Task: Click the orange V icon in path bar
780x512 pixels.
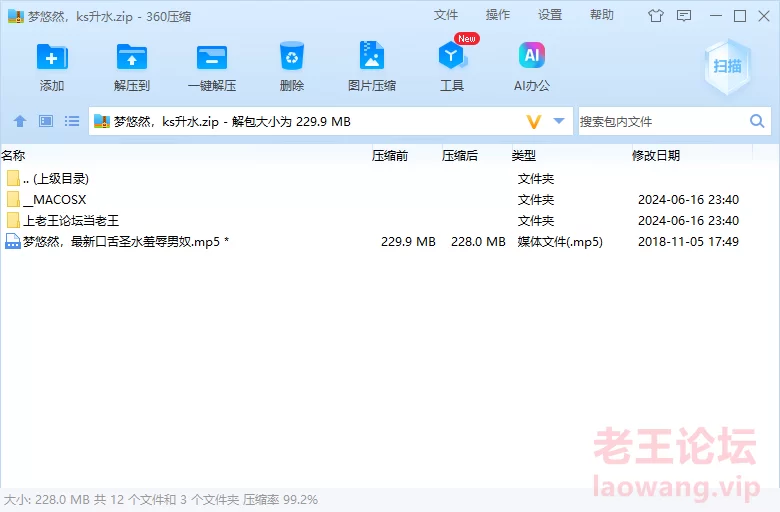Action: [533, 121]
